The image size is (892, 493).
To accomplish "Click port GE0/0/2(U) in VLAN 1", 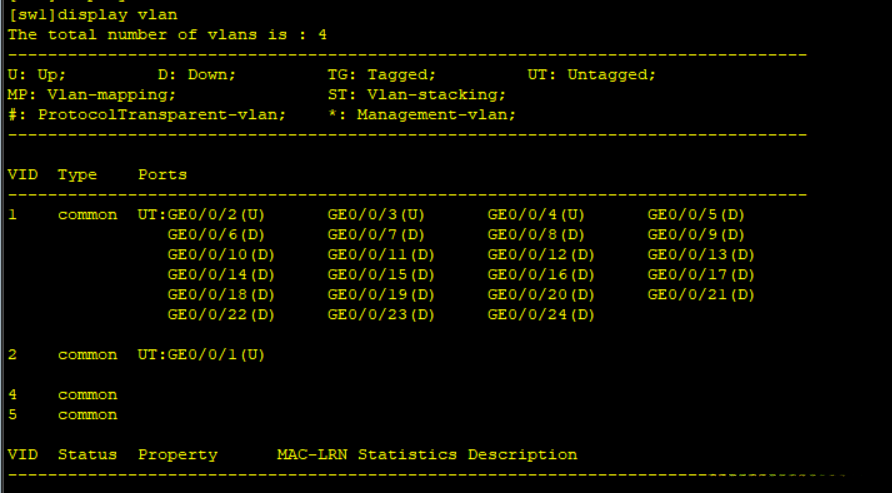I will point(216,214).
